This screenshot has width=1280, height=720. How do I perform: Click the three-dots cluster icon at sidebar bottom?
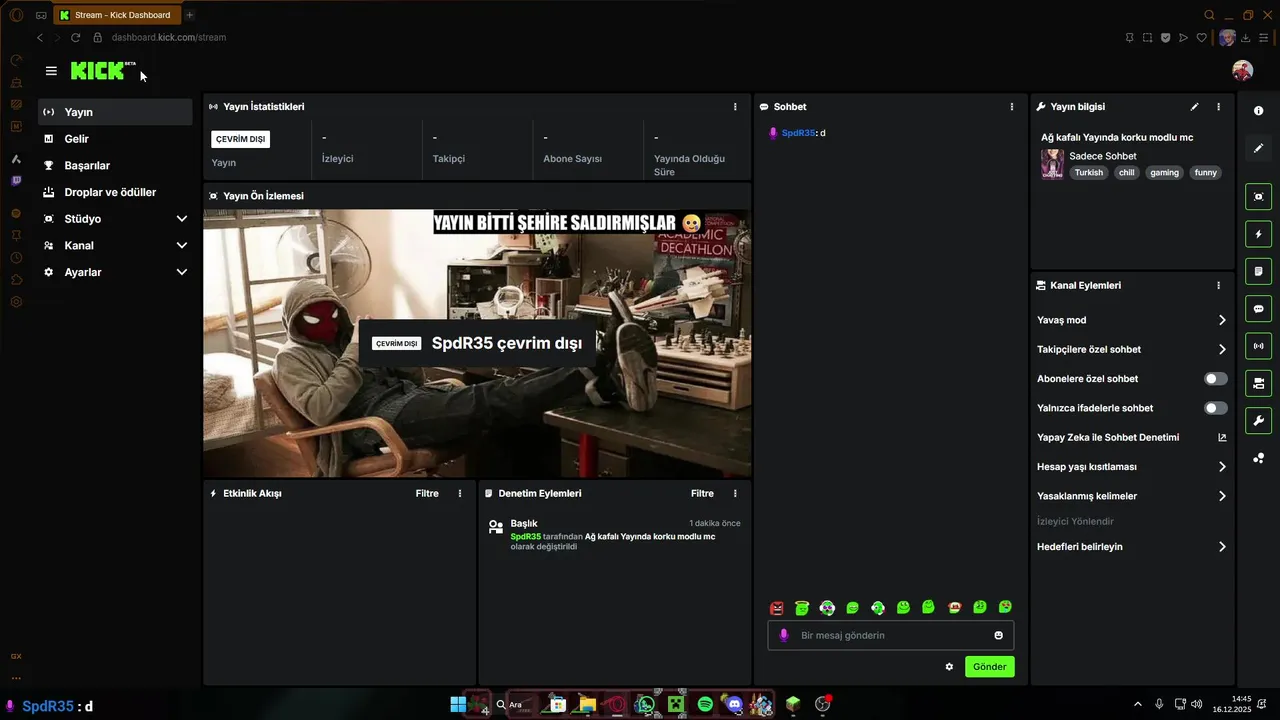pos(1258,458)
